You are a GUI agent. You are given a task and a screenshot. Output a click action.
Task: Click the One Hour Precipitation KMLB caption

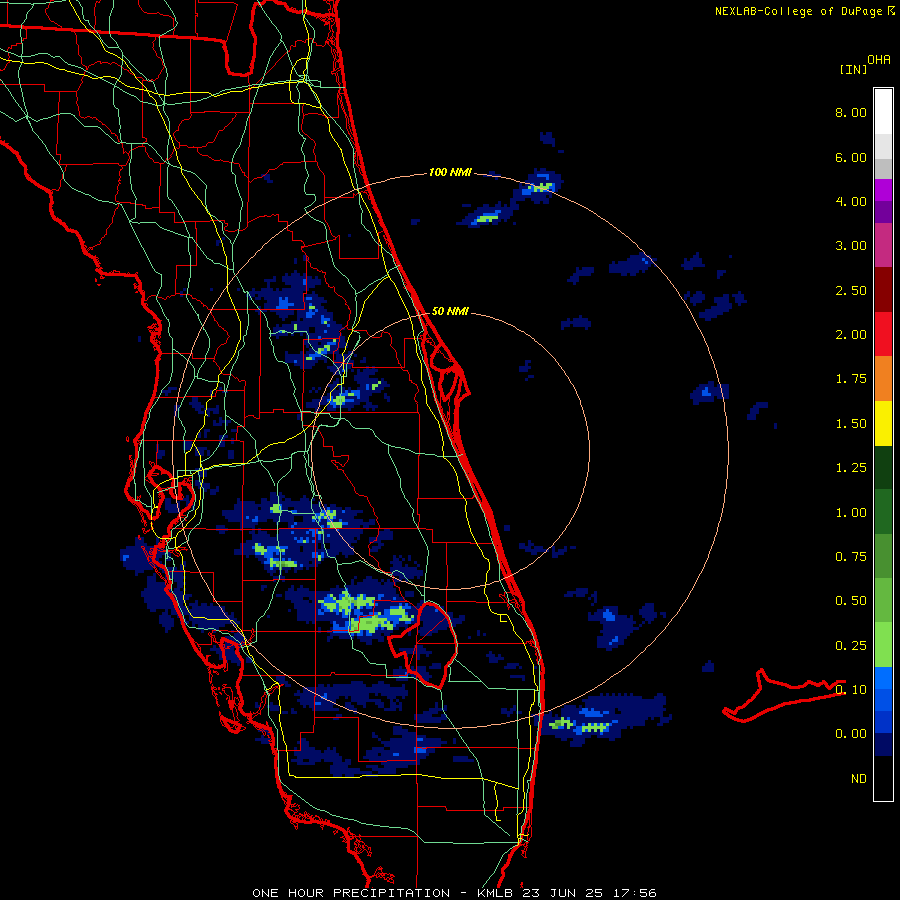click(x=454, y=893)
